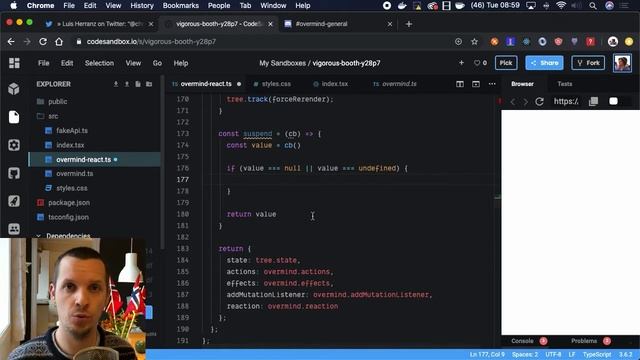Open the Live collaboration icon

(x=14, y=229)
